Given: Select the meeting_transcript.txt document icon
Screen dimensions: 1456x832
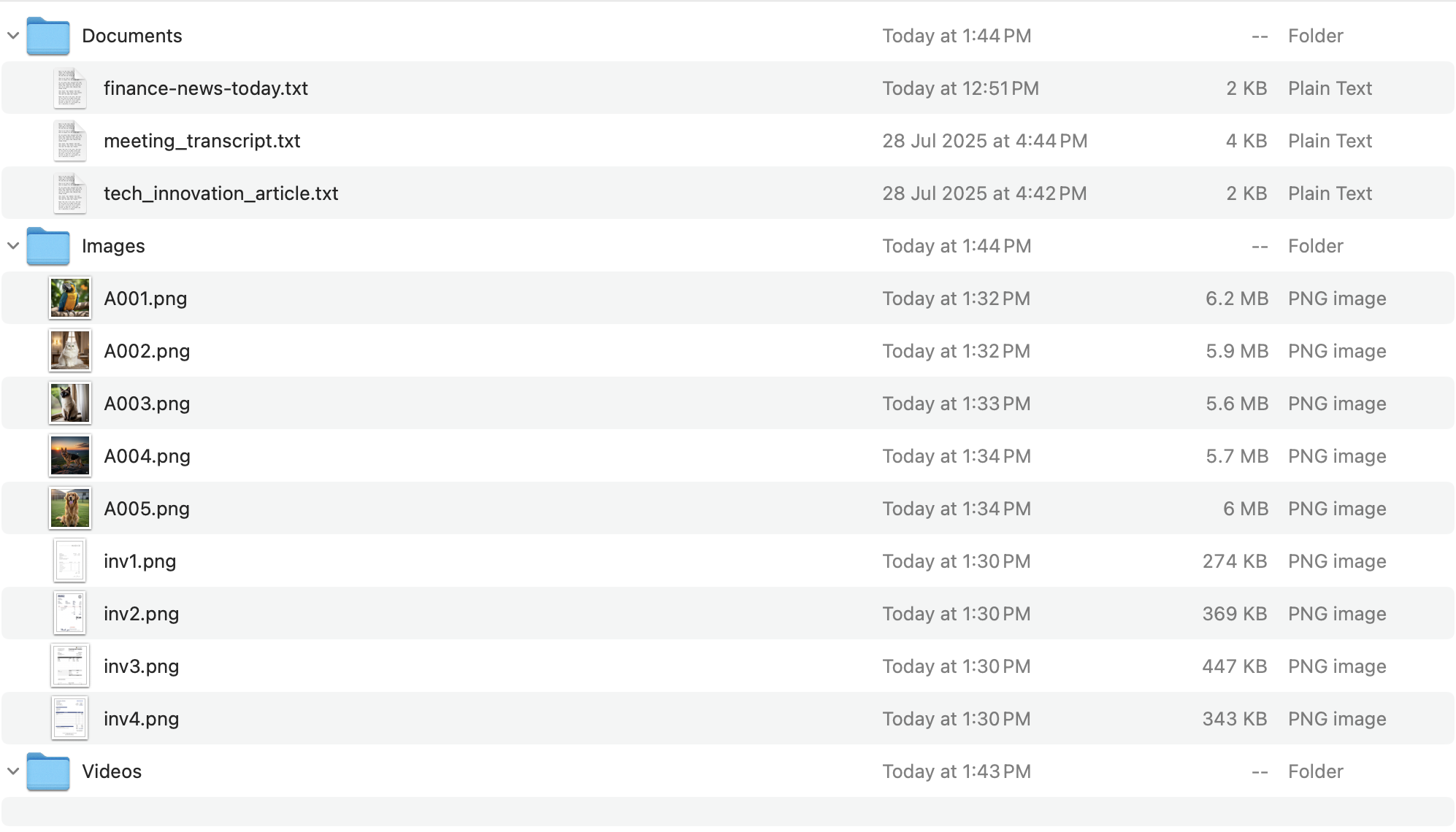Looking at the screenshot, I should click(x=70, y=141).
